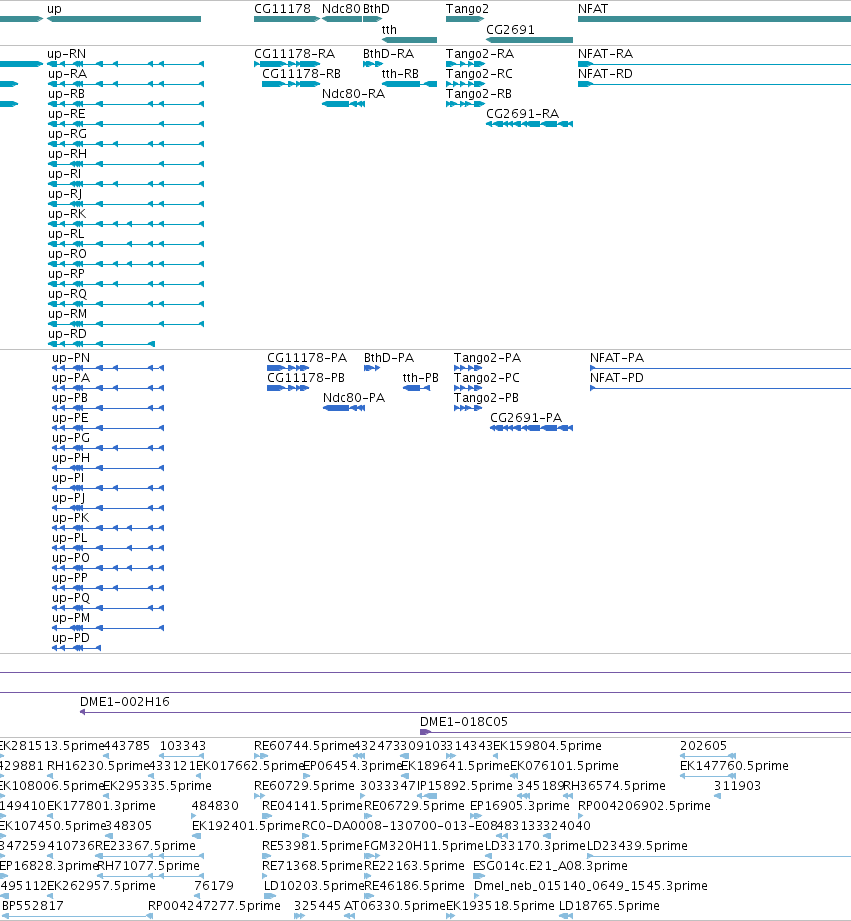Screen dimensions: 851x921
Task: Select the 202605 feature
Action: pos(708,757)
